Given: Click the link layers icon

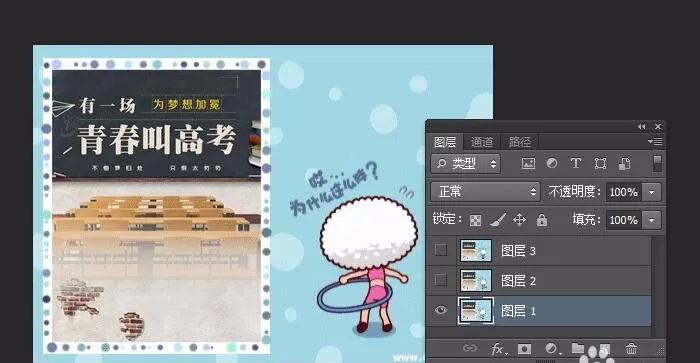Looking at the screenshot, I should [x=470, y=348].
